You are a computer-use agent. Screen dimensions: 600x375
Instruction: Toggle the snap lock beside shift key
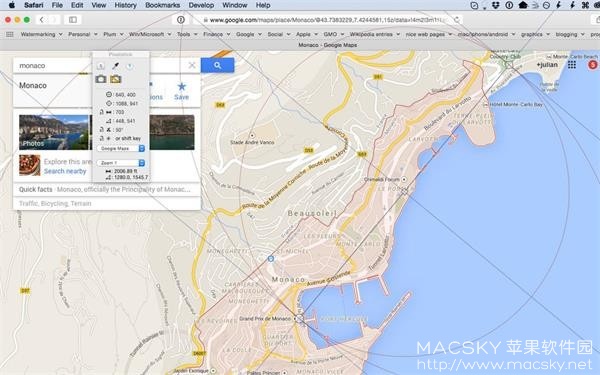(x=101, y=138)
